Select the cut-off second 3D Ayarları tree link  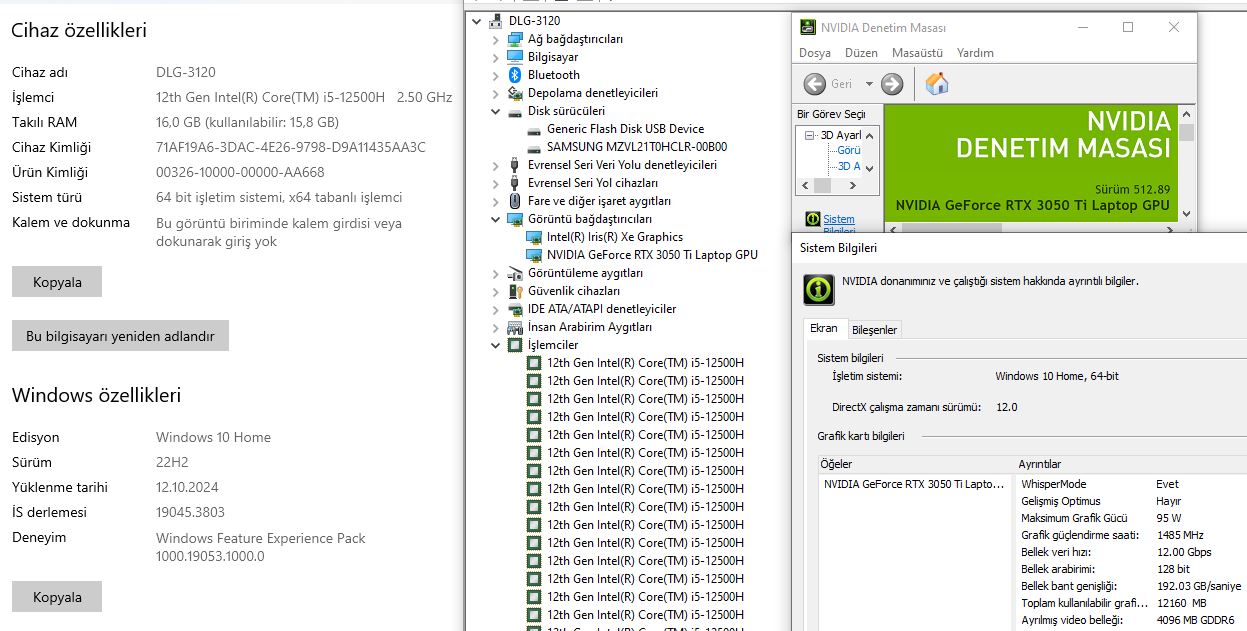coord(848,166)
